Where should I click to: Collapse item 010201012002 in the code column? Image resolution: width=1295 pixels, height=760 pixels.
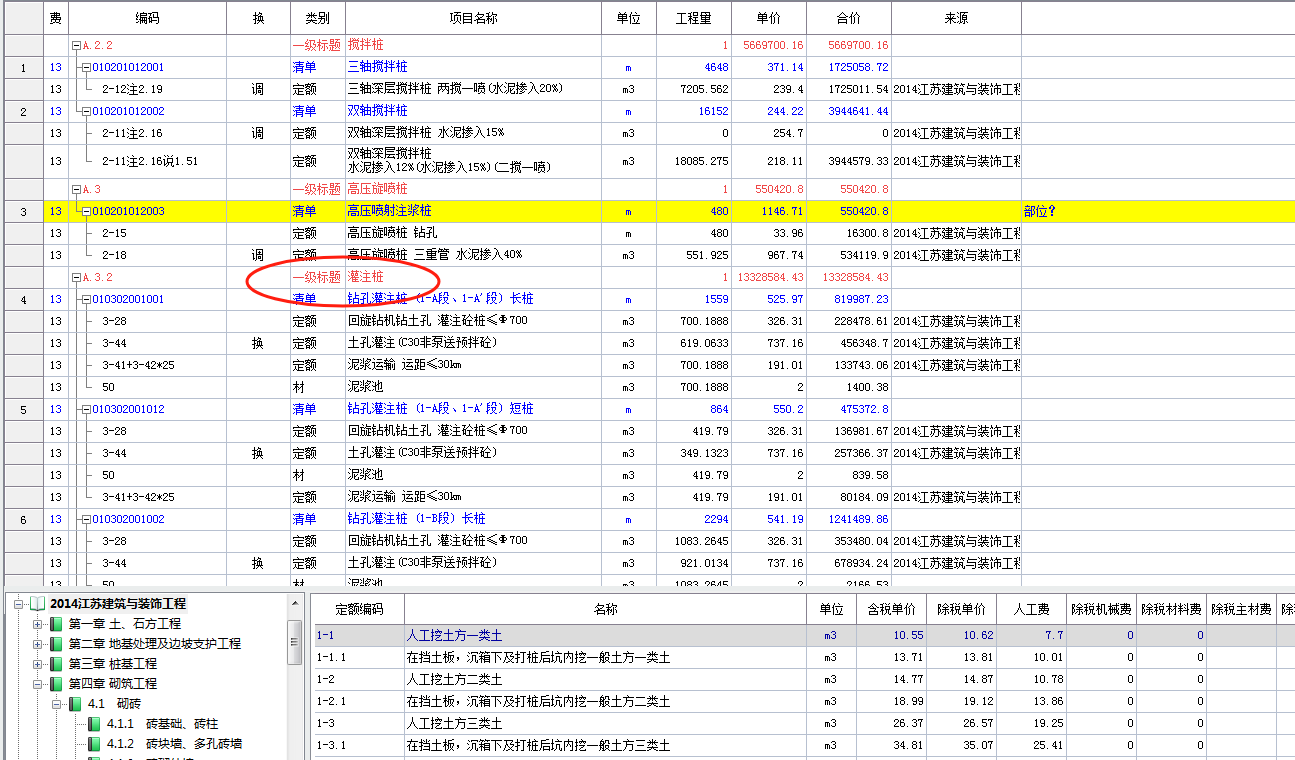(87, 112)
